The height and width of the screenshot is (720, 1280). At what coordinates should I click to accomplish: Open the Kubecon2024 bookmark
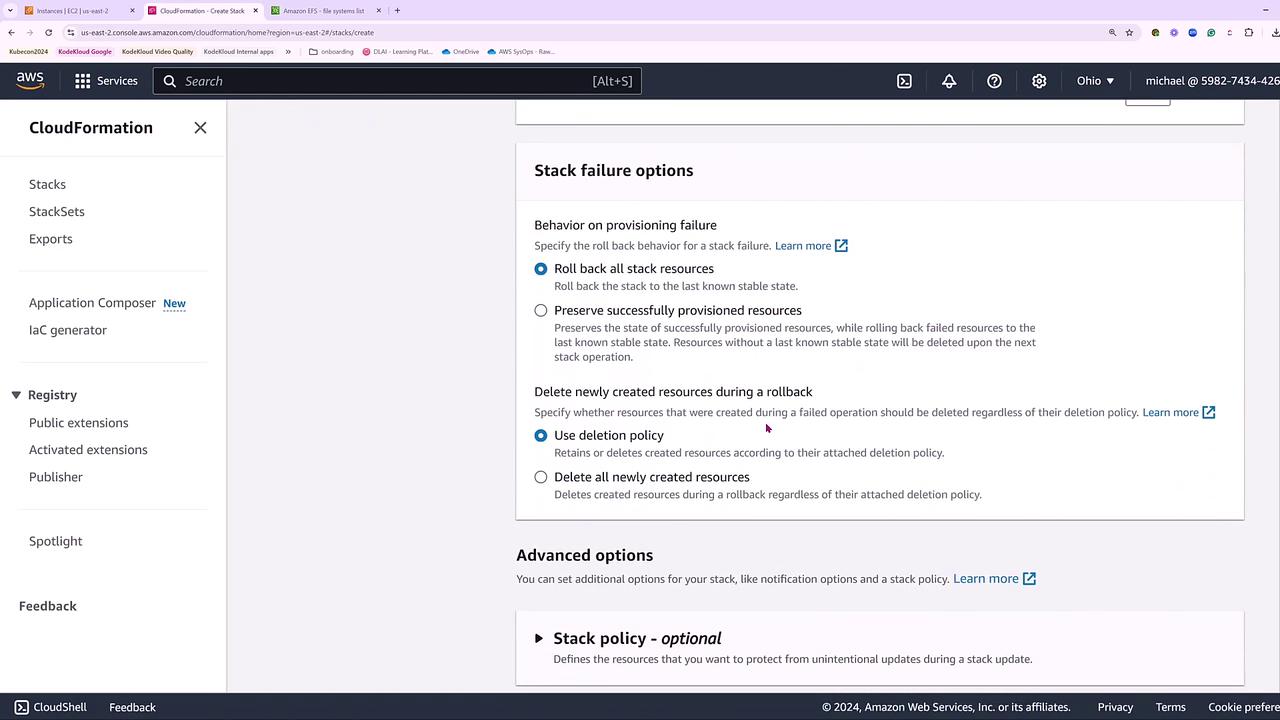click(29, 51)
